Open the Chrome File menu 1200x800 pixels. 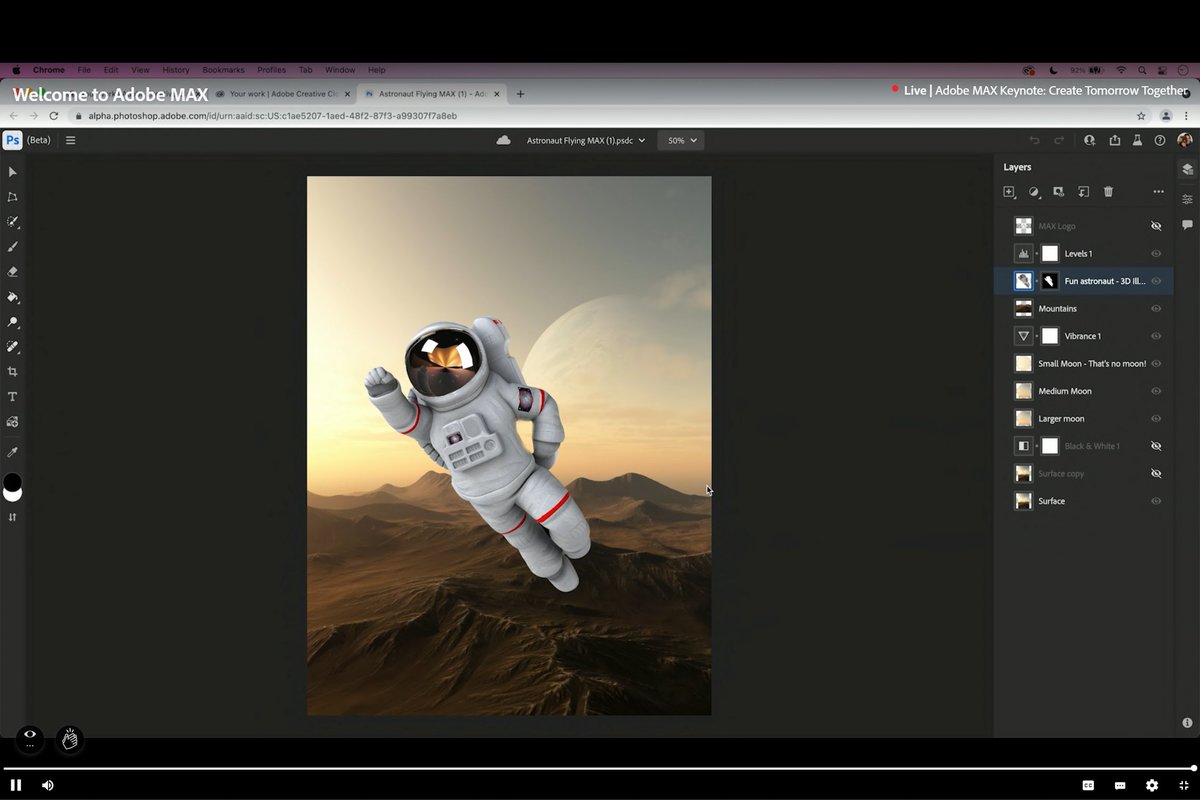(x=84, y=70)
